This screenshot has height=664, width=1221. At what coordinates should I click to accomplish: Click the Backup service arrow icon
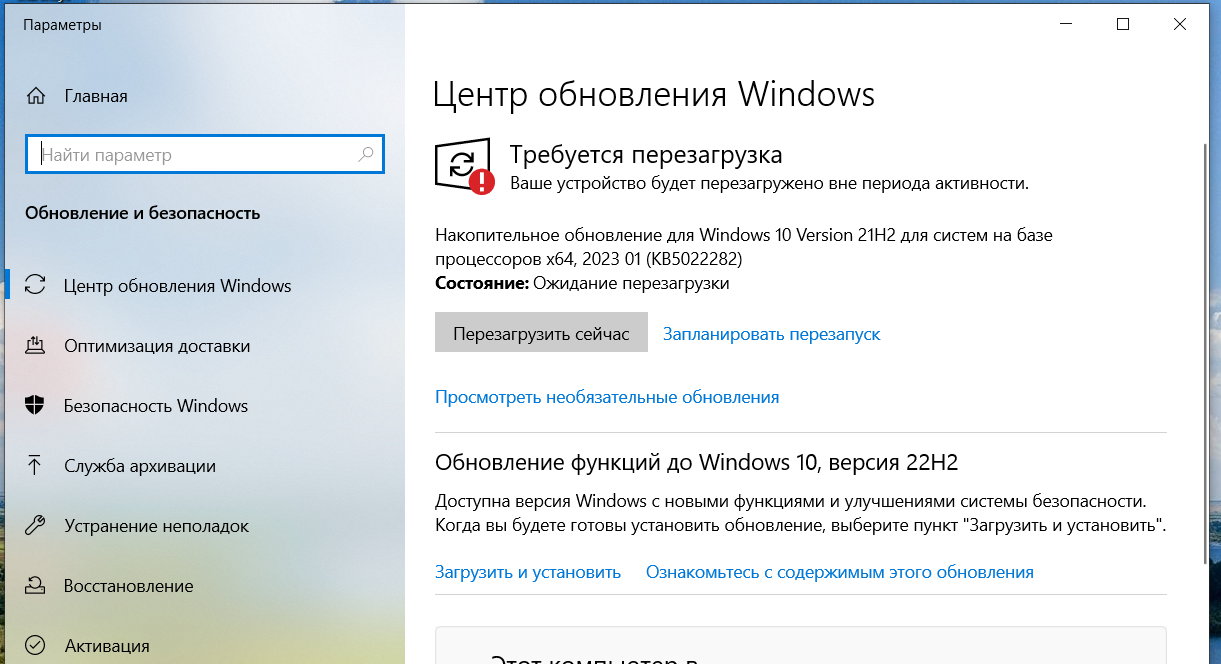[35, 466]
